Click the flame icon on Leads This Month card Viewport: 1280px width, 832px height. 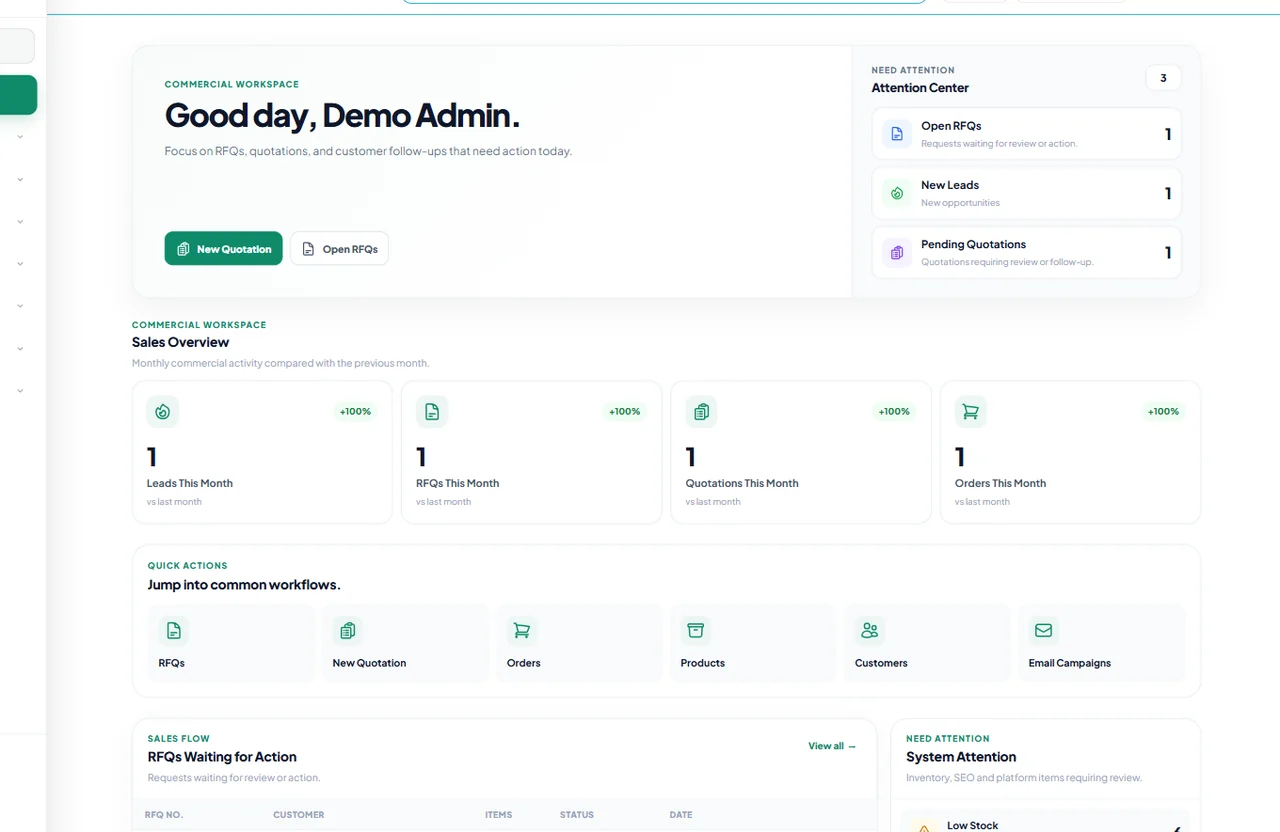tap(163, 411)
